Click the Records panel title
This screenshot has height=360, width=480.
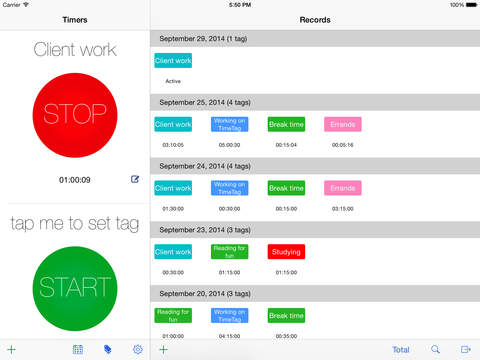click(x=315, y=20)
